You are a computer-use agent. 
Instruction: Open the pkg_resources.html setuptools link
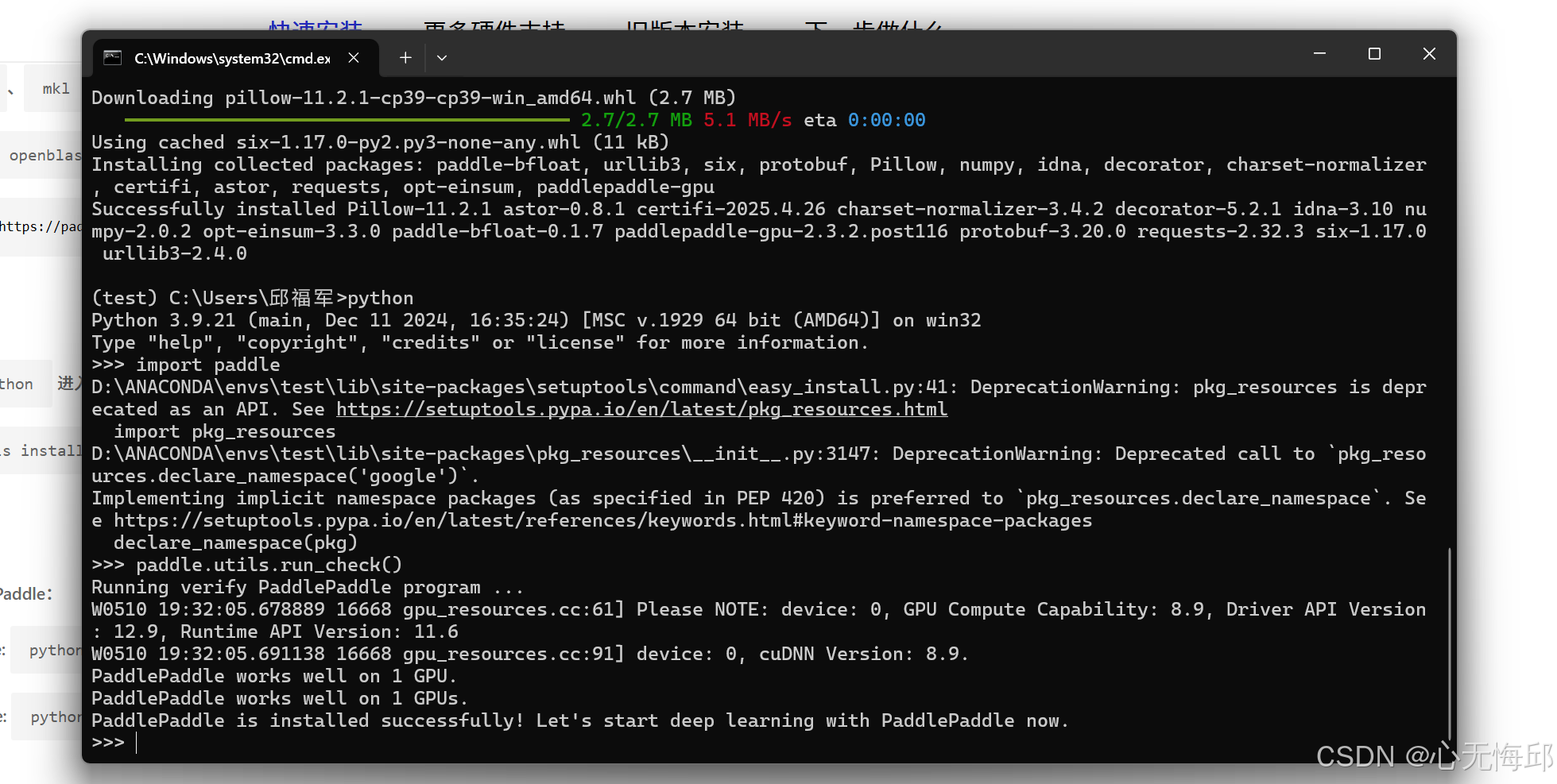(641, 409)
